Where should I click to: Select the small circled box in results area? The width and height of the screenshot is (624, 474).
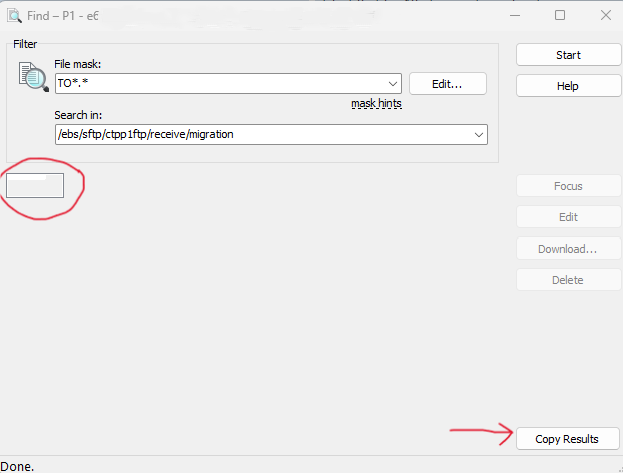click(35, 185)
